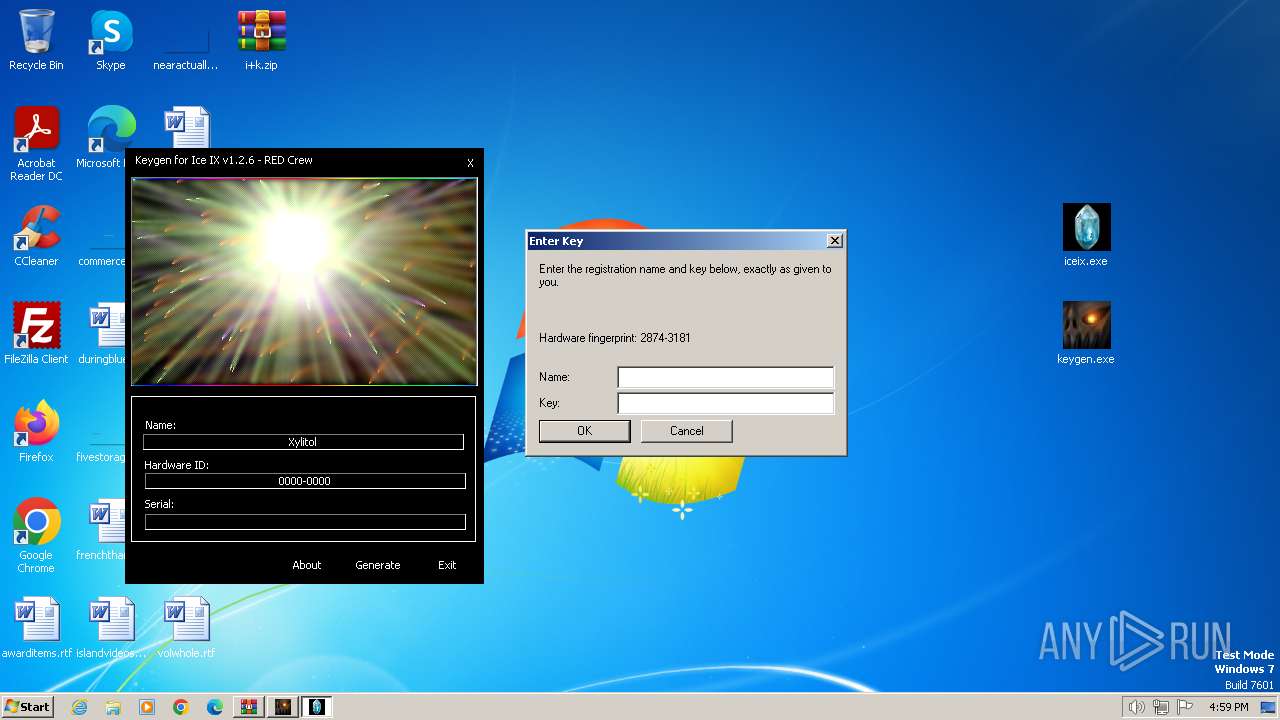The height and width of the screenshot is (720, 1280).
Task: Select the awarditems.rtf document icon
Action: click(36, 628)
